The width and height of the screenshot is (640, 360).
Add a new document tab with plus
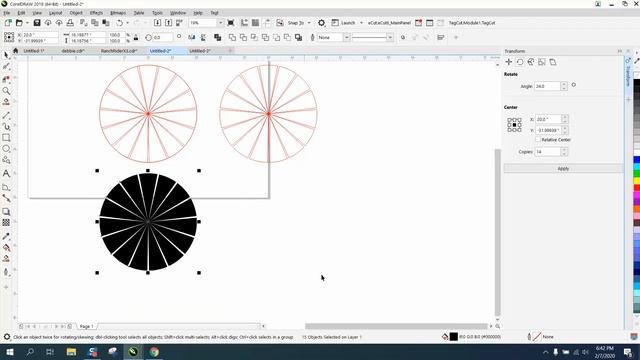230,51
